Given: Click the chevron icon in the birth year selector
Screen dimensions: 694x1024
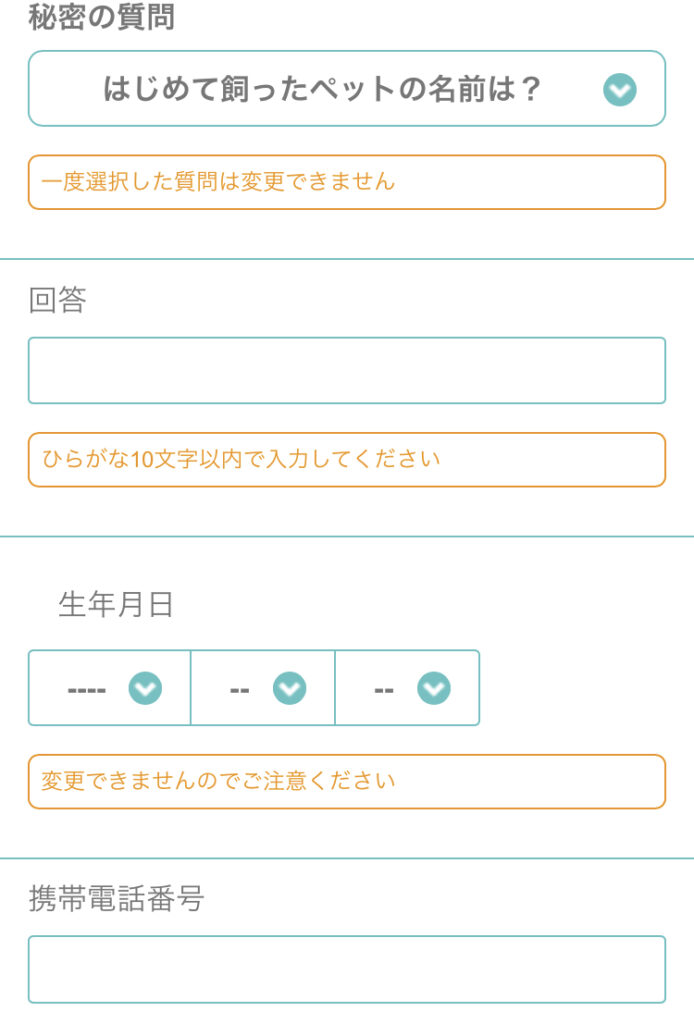Looking at the screenshot, I should coord(145,688).
